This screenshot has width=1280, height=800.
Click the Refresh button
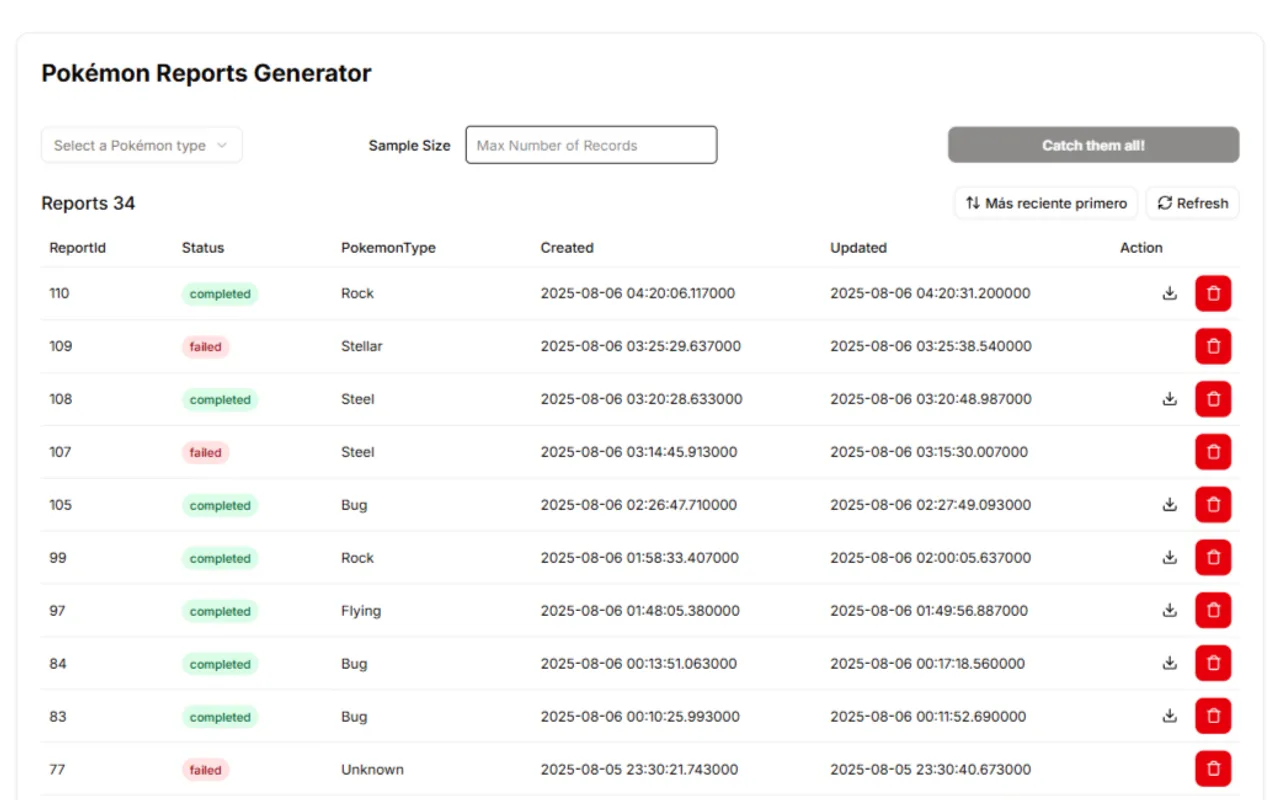point(1192,203)
